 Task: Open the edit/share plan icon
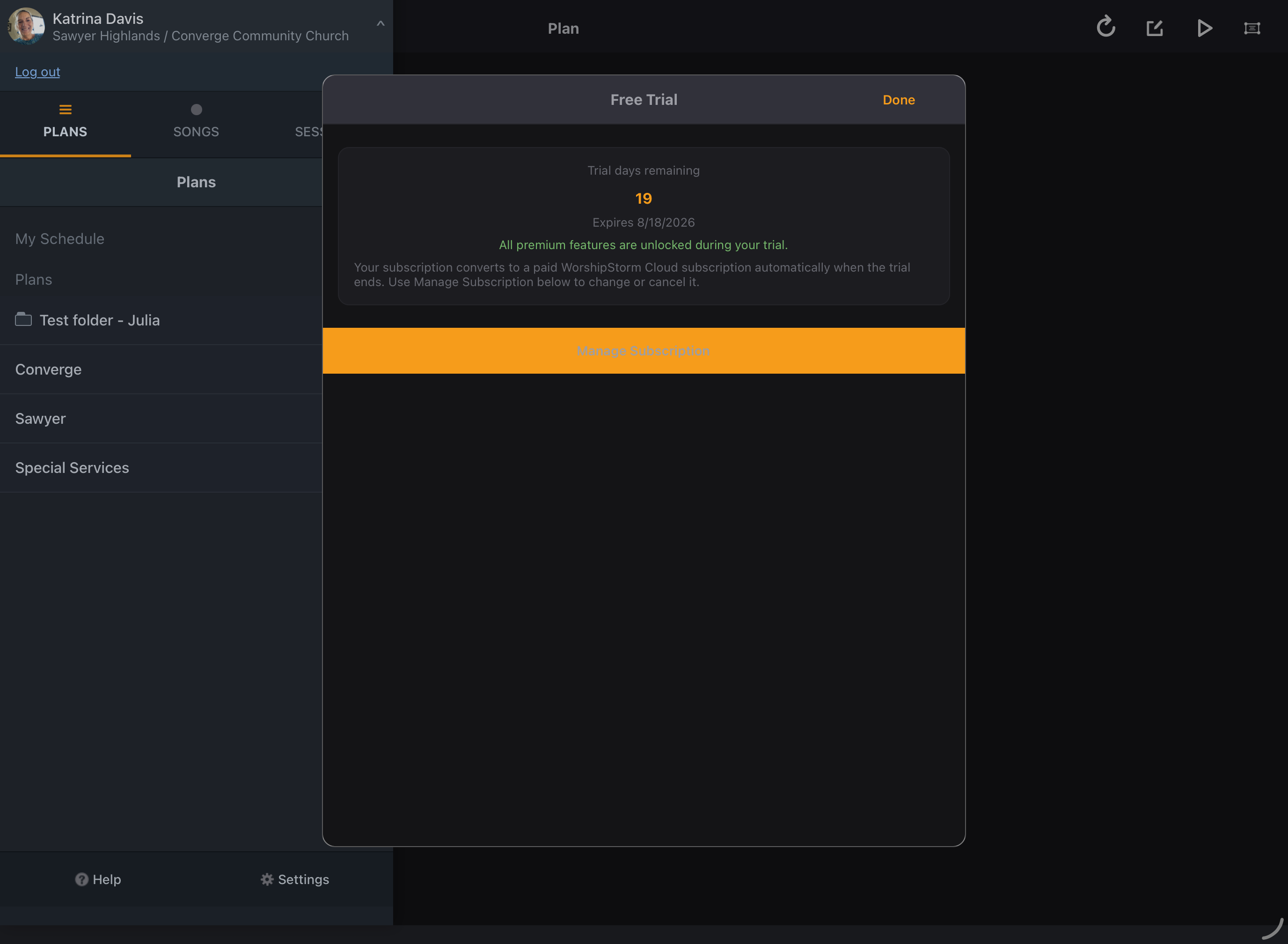[1155, 28]
